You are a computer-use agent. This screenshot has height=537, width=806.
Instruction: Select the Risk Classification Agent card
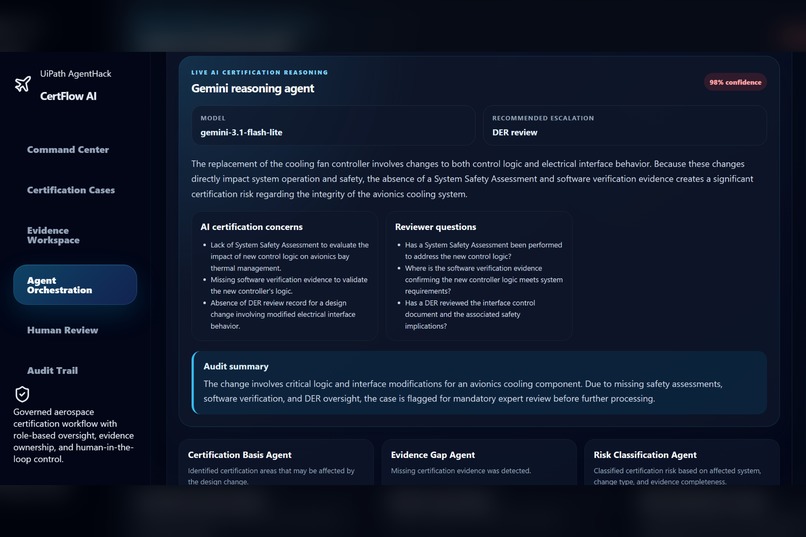pyautogui.click(x=682, y=462)
